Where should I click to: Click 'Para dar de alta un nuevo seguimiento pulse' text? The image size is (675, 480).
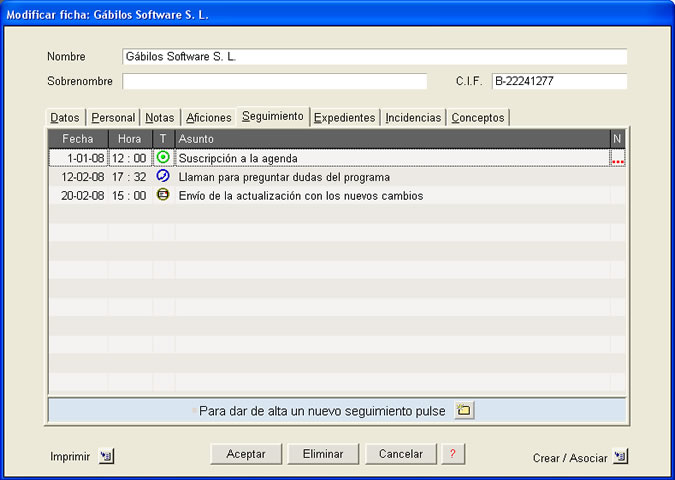coord(322,411)
